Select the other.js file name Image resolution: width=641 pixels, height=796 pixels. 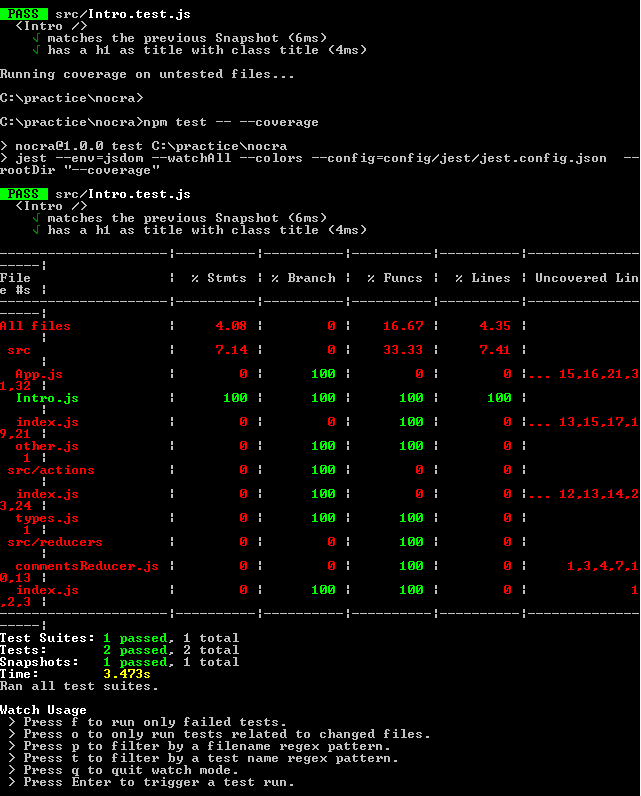(47, 446)
